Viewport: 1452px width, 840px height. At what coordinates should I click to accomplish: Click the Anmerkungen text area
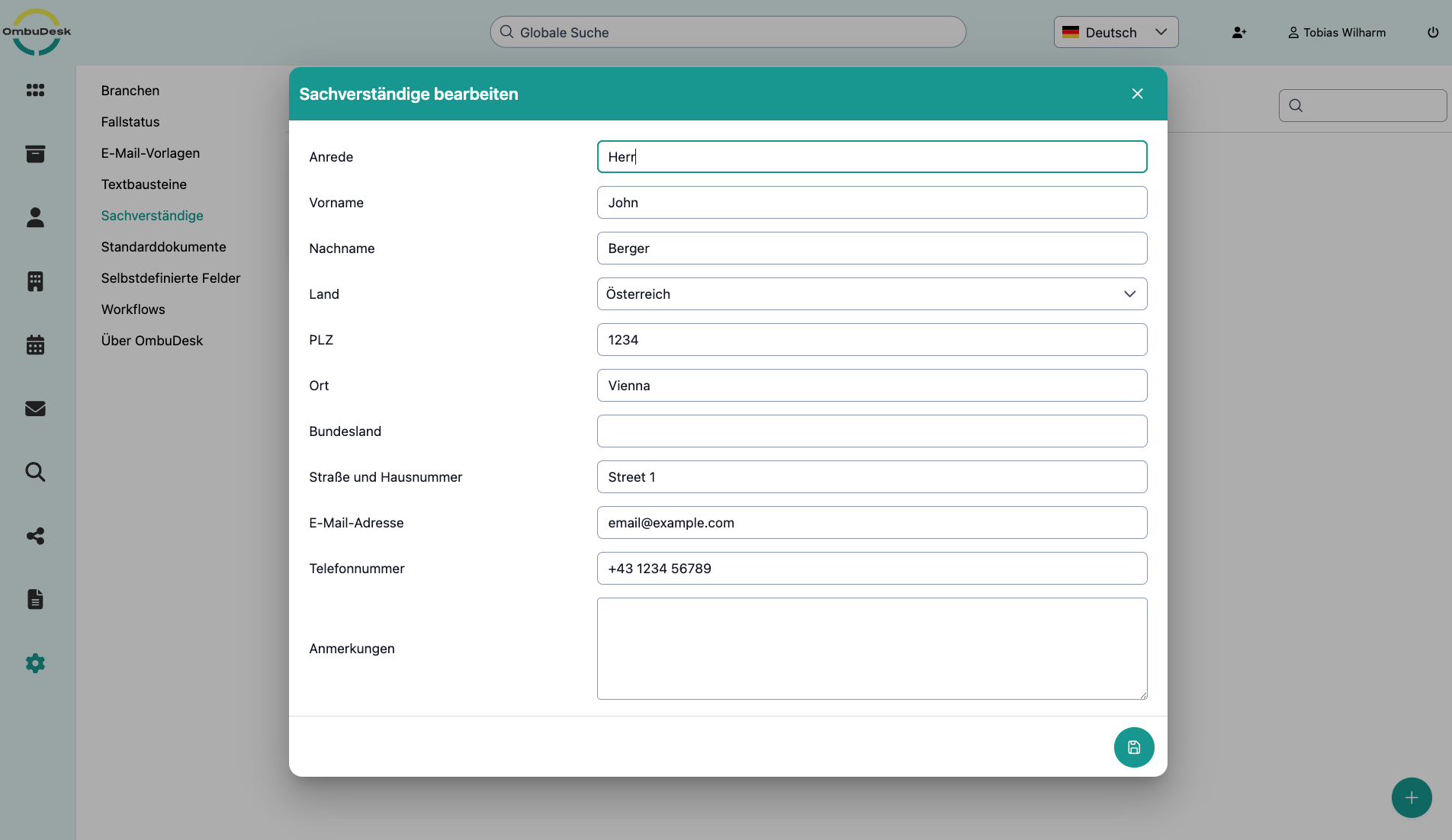[872, 649]
